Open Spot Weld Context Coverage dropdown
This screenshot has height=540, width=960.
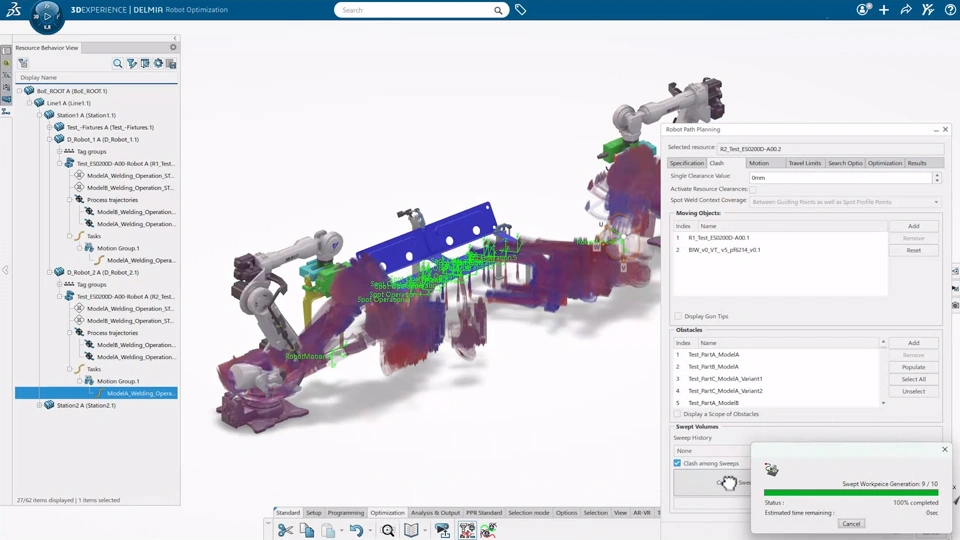point(845,201)
